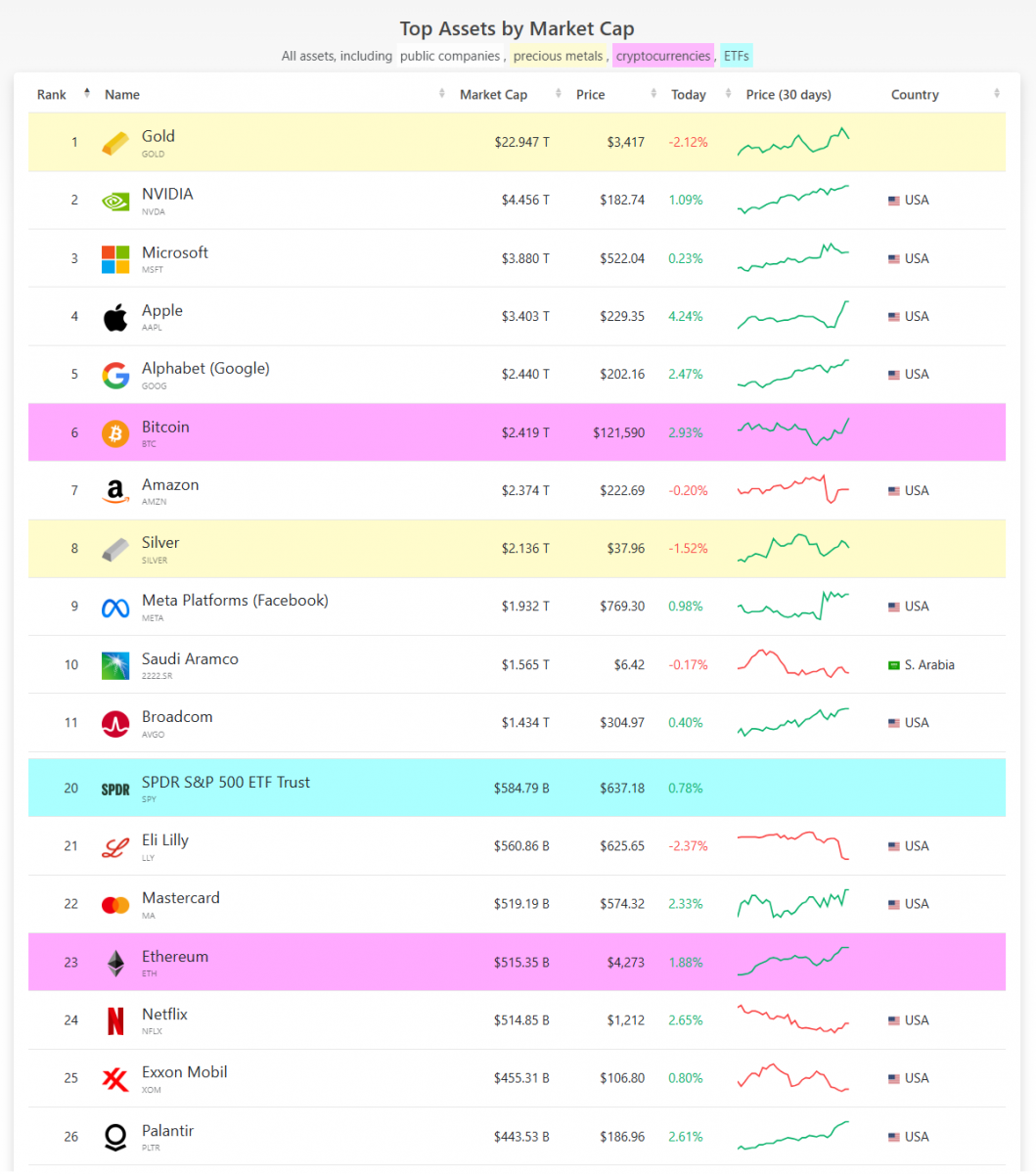Sort the table by Market Cap
This screenshot has height=1174, width=1036.
click(493, 95)
